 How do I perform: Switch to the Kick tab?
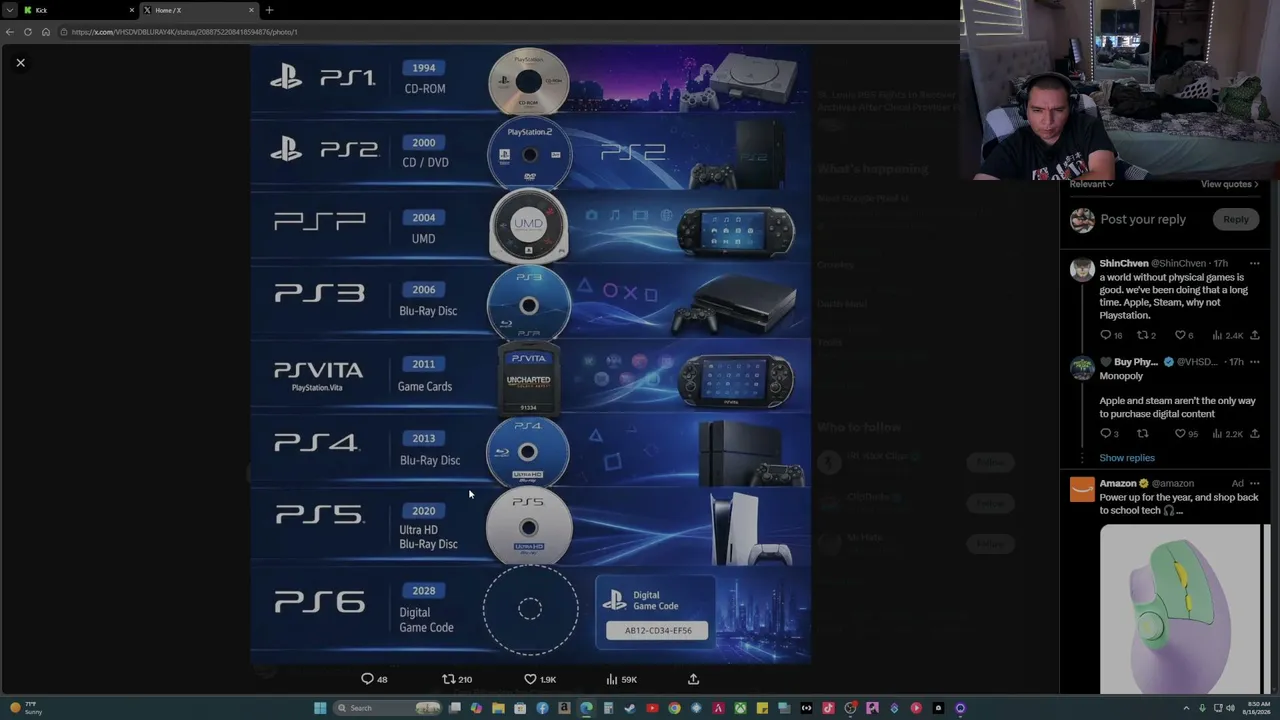tap(76, 10)
